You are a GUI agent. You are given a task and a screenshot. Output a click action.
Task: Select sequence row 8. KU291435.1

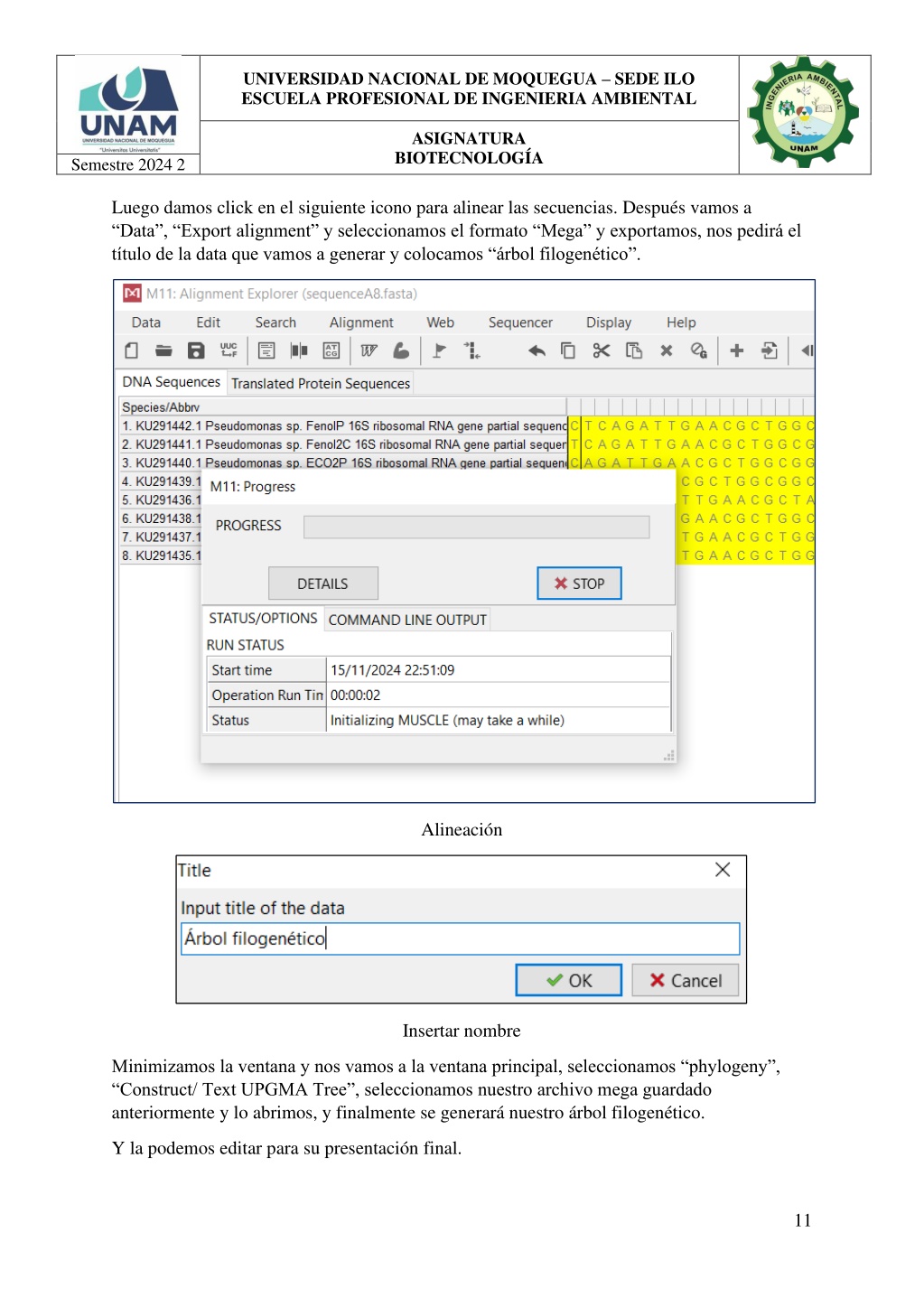pos(161,555)
